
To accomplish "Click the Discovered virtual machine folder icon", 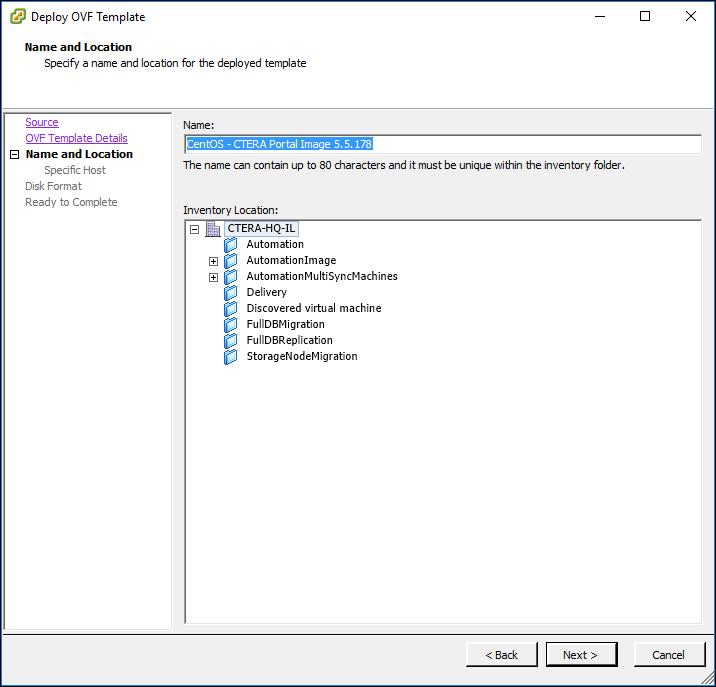I will [x=231, y=309].
